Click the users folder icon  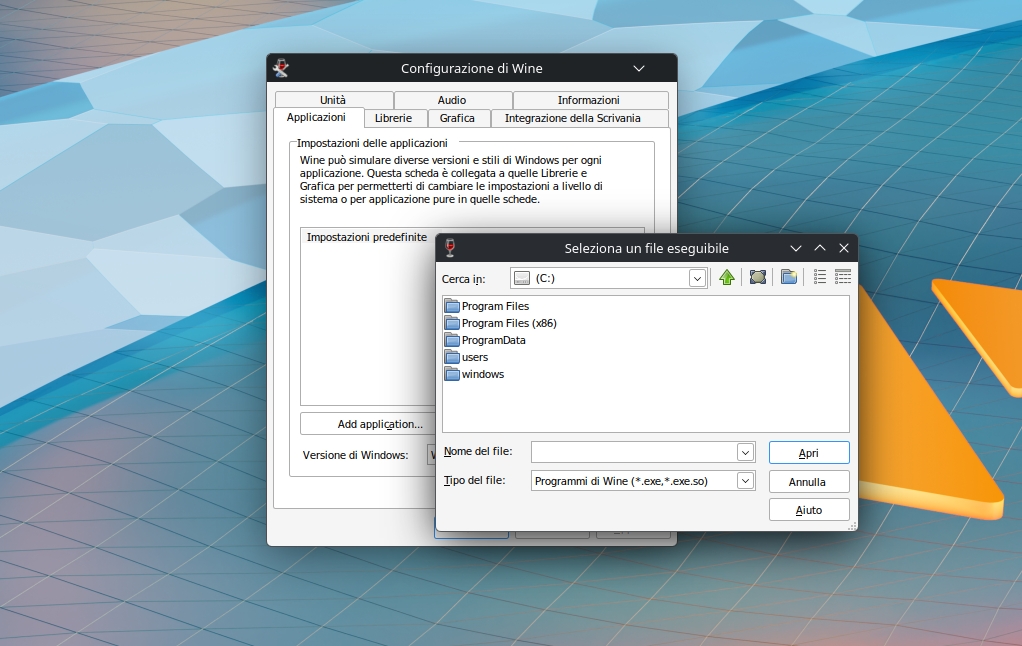[452, 357]
